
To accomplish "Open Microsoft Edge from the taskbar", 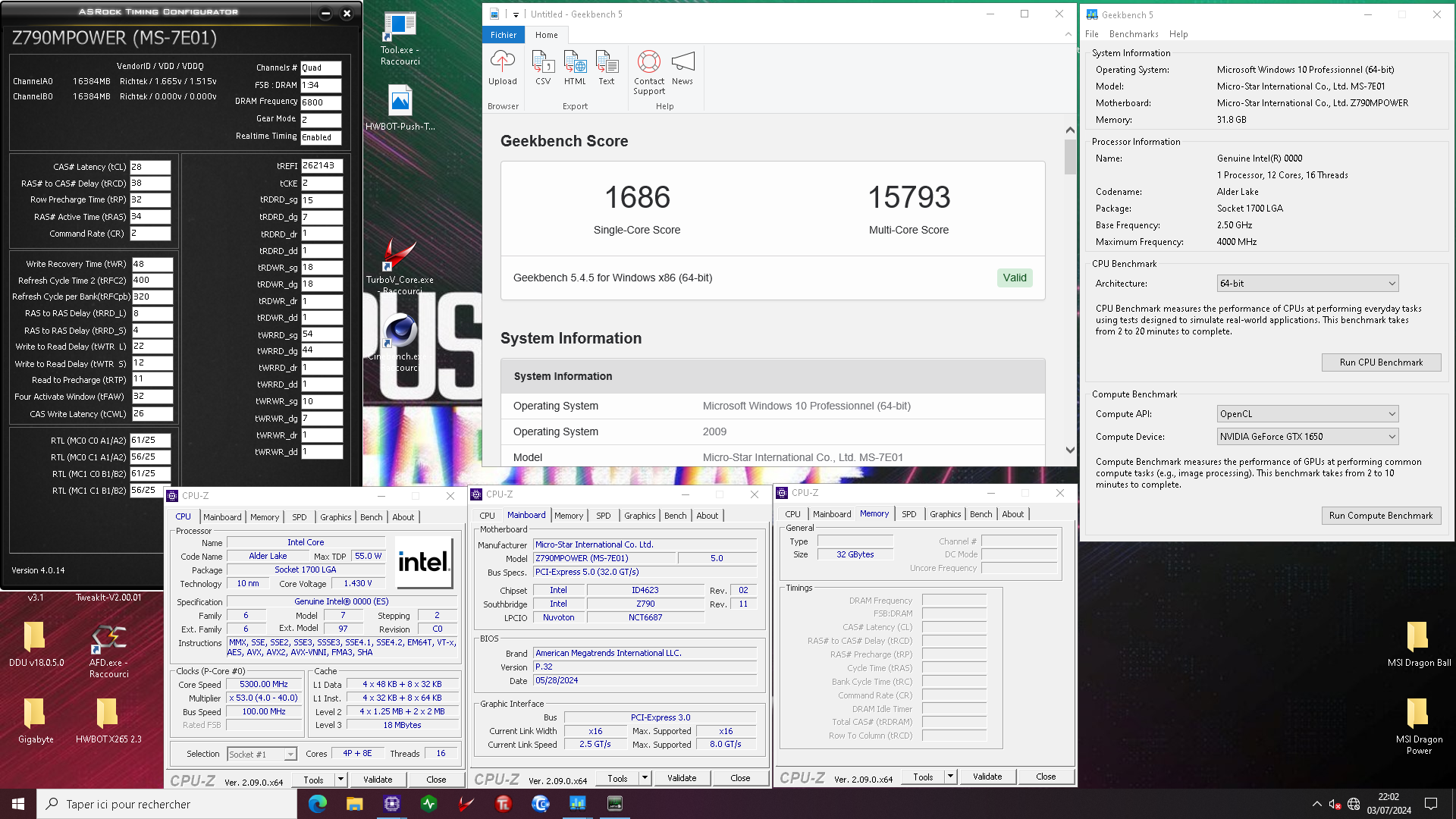I will point(318,803).
